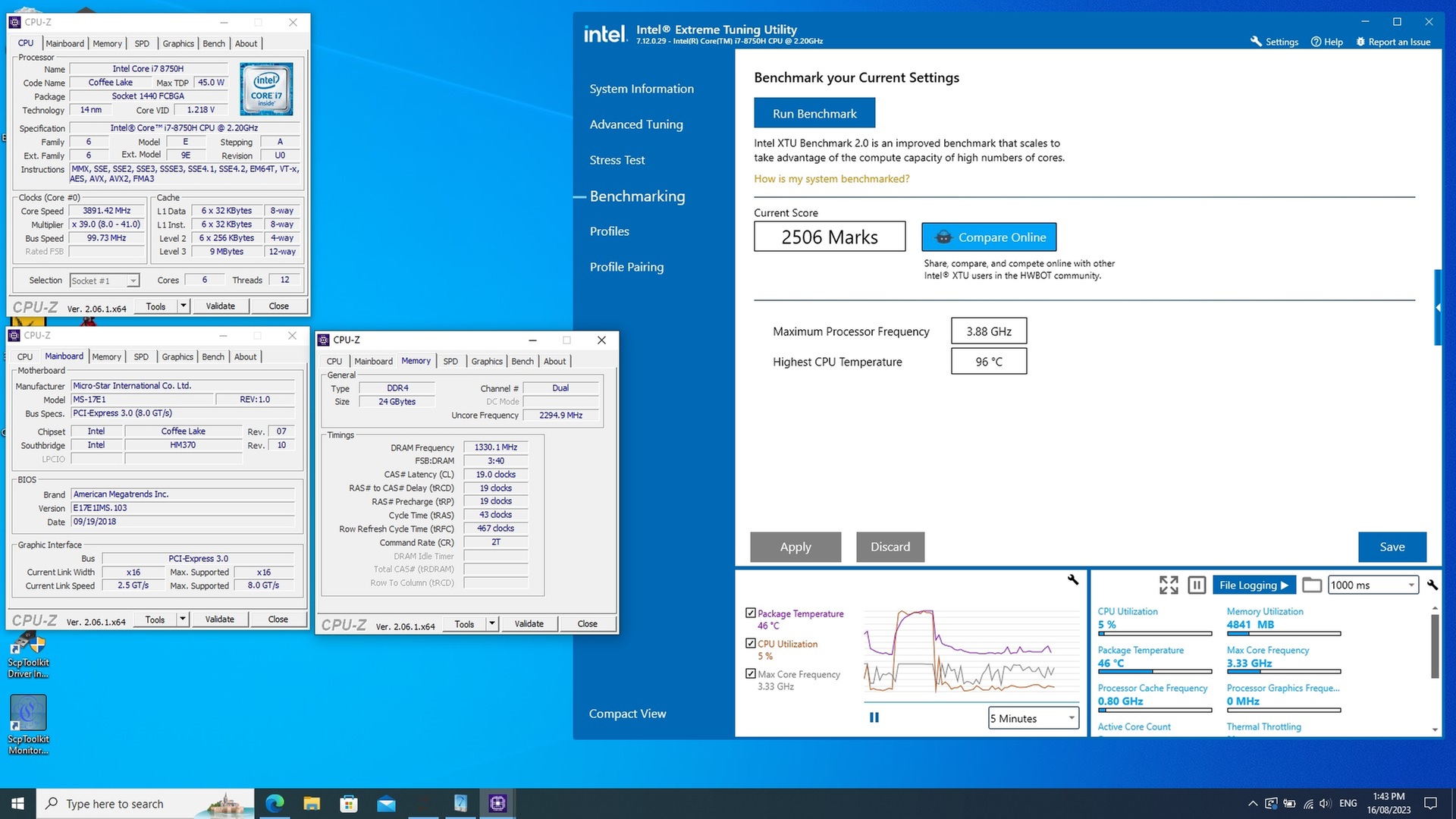
Task: Open volume control in system tray
Action: (x=1325, y=803)
